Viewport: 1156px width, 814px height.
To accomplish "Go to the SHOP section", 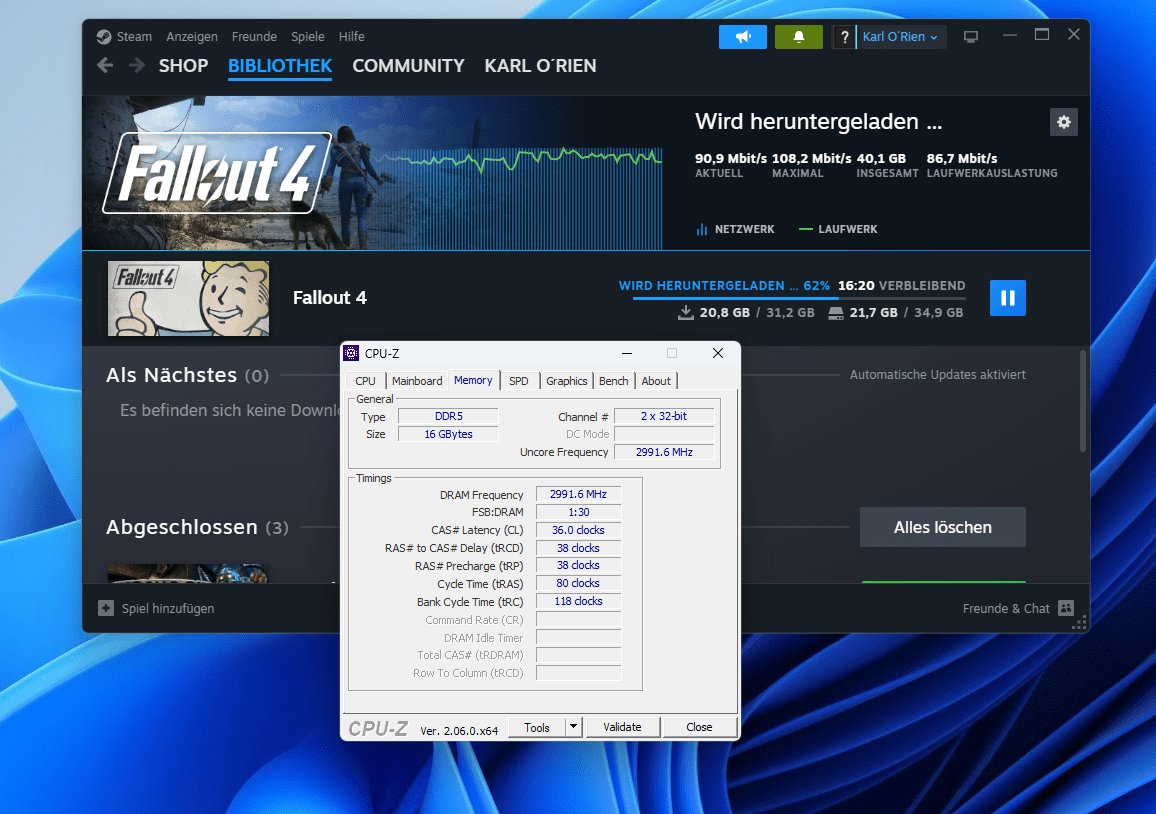I will [184, 66].
